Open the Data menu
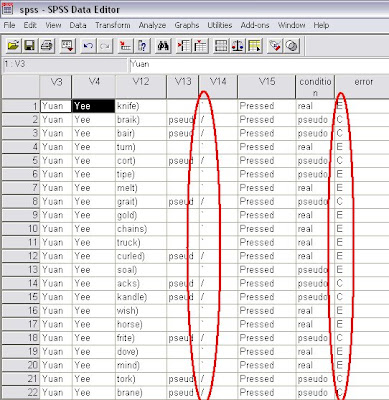389x400 pixels. 78,25
